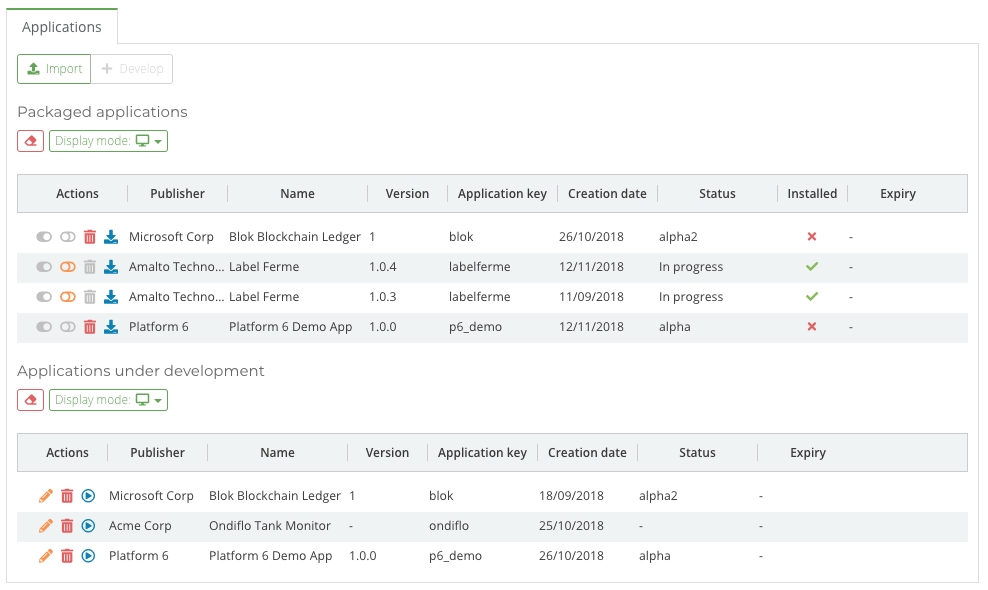Download the Blok Blockchain Ledger package
This screenshot has width=988, height=590.
[x=113, y=236]
